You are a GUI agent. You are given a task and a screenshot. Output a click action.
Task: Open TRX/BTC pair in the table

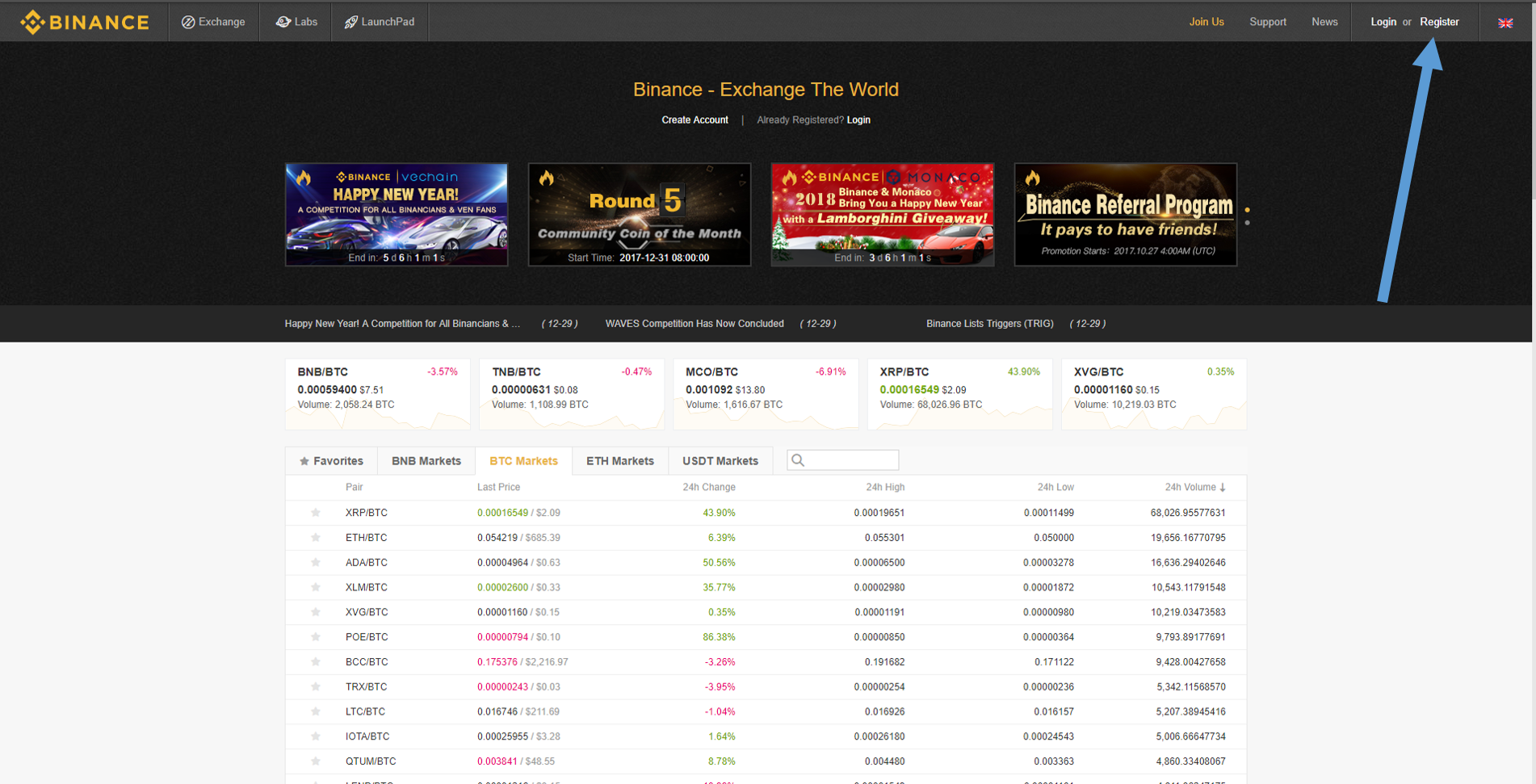pyautogui.click(x=367, y=687)
